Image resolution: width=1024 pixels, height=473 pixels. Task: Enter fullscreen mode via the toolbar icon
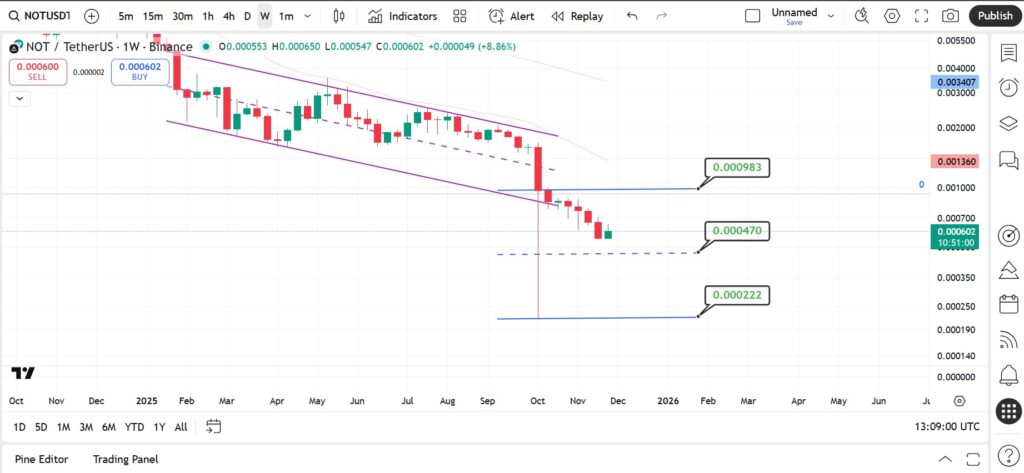click(x=921, y=16)
